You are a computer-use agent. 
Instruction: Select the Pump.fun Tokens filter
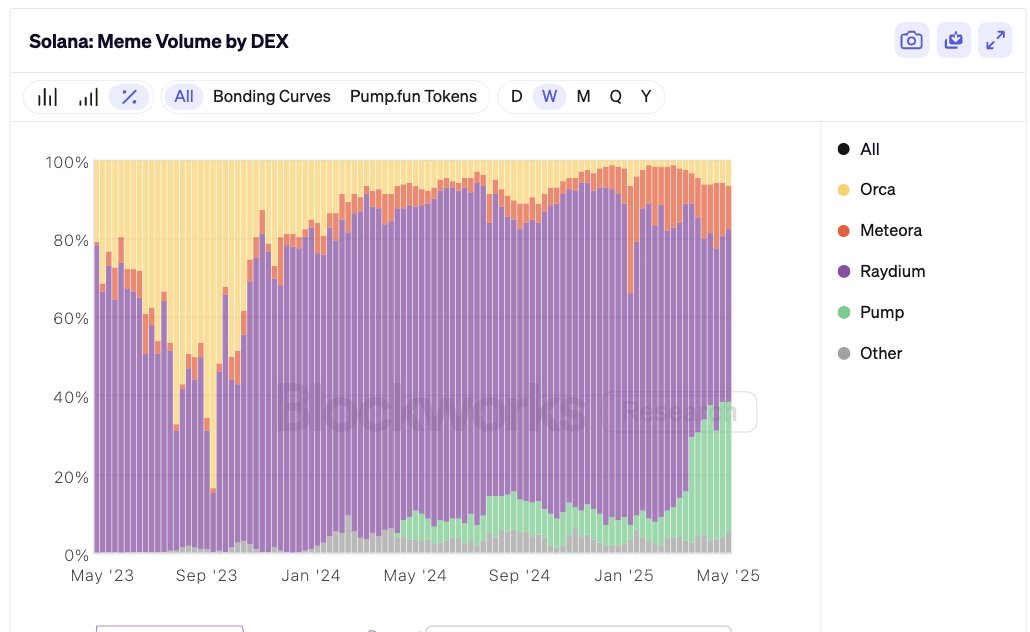tap(413, 97)
